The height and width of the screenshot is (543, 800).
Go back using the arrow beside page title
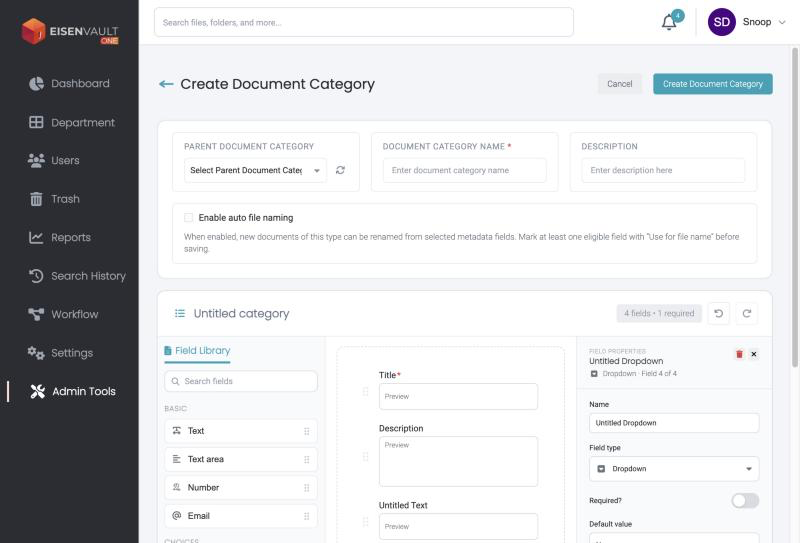click(x=166, y=84)
